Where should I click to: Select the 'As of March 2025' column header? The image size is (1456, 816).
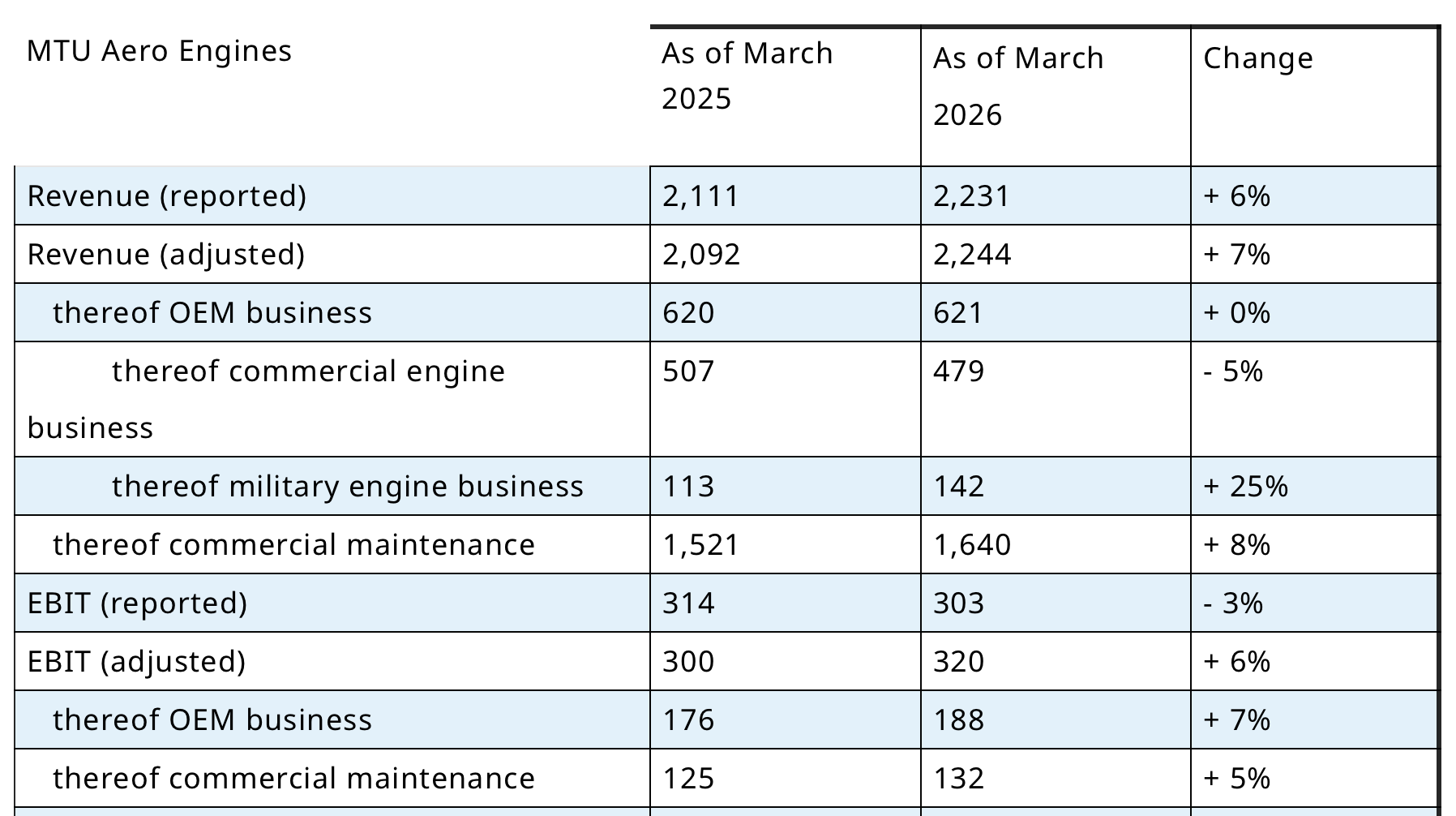[x=747, y=75]
